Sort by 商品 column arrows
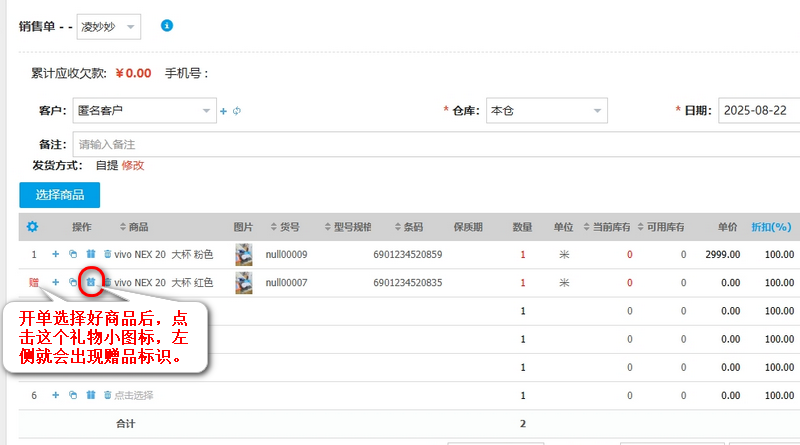800x445 pixels. [x=122, y=227]
